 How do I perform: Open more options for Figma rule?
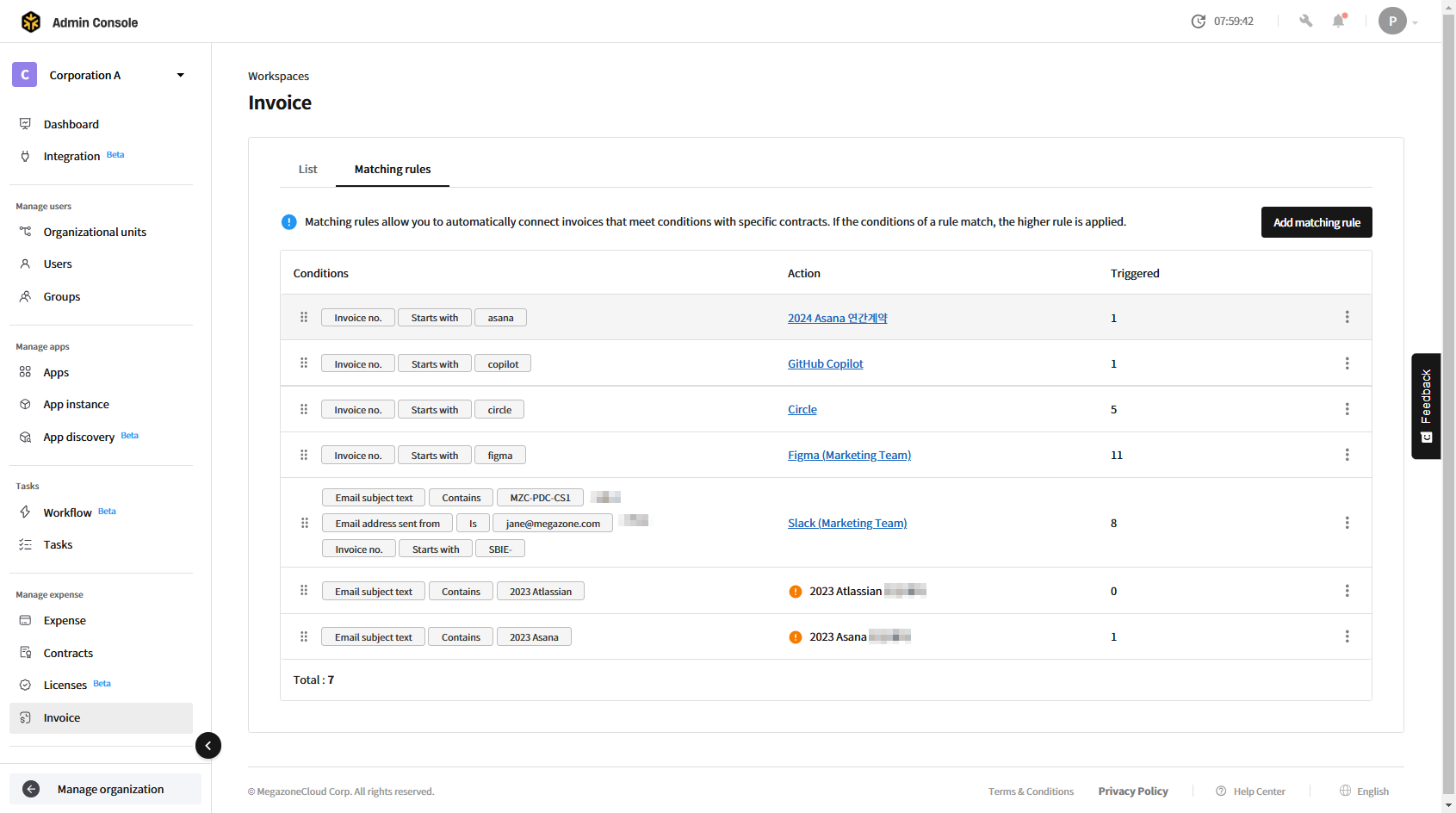pos(1348,455)
